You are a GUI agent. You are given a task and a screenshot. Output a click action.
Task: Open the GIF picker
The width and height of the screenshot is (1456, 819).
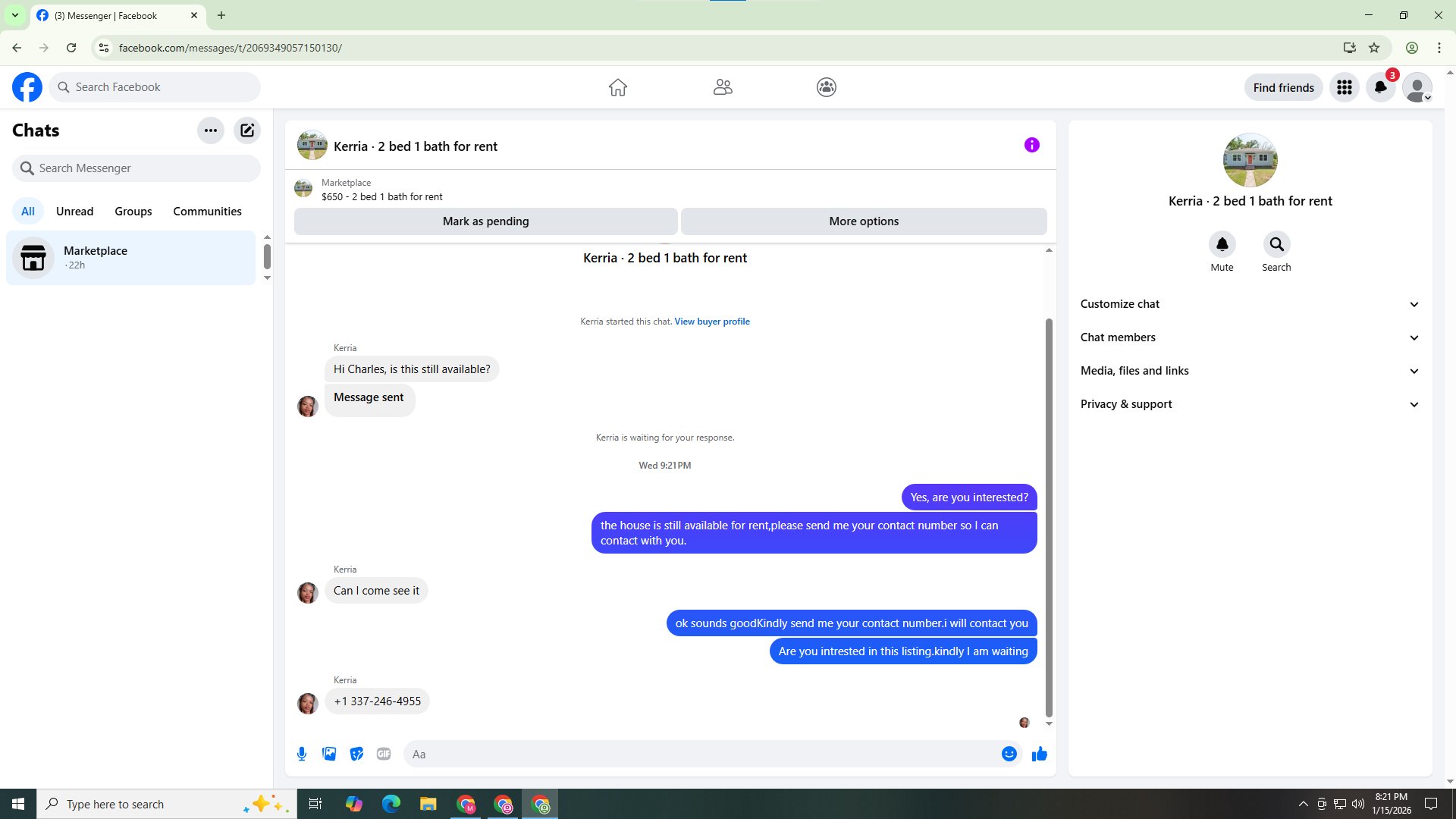(x=384, y=754)
